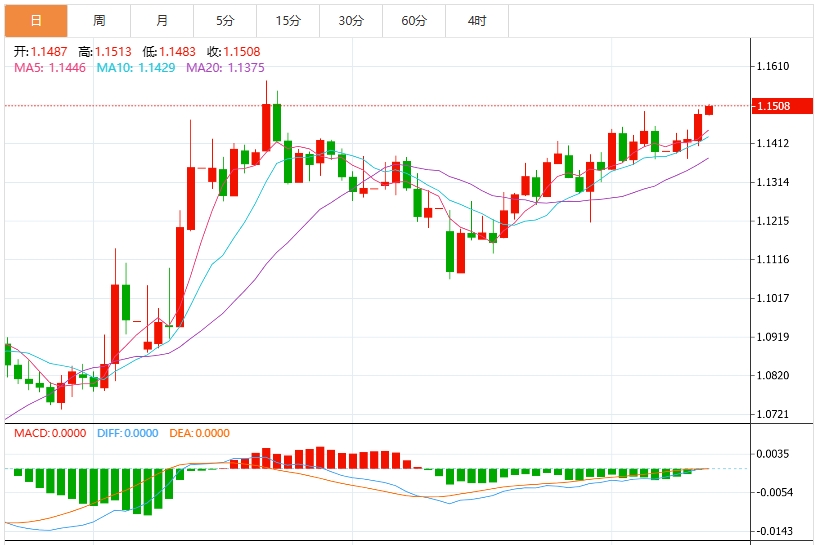Select the 4时 four-hour tab
The image size is (821, 545).
(x=477, y=20)
